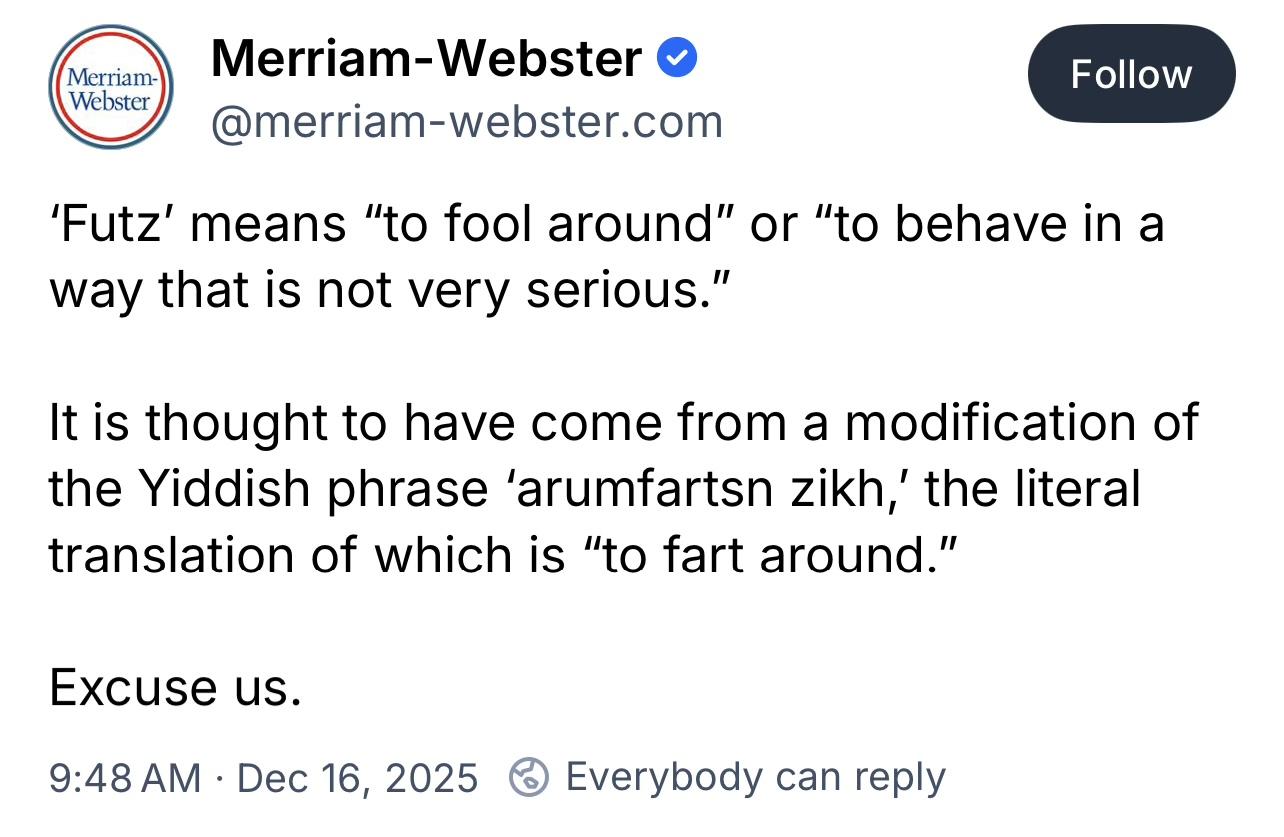The width and height of the screenshot is (1284, 837).
Task: Click the @merriam-webster.com handle
Action: 466,122
